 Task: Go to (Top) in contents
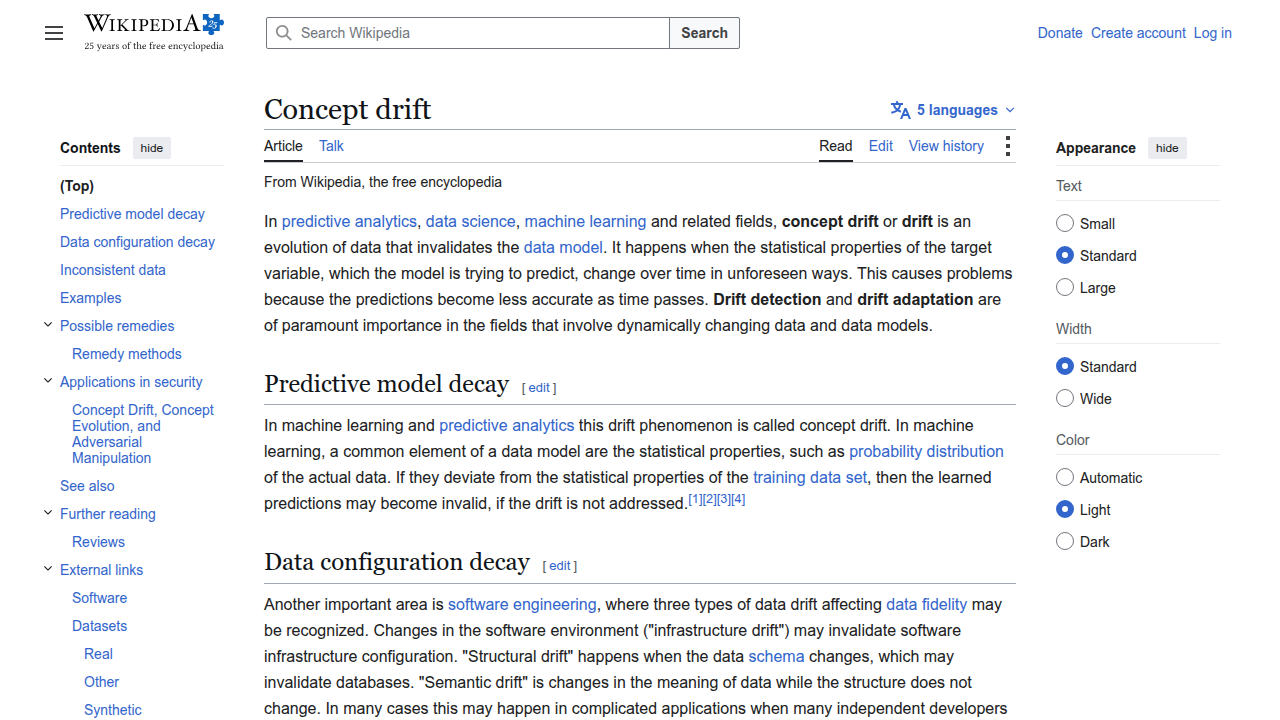point(77,186)
